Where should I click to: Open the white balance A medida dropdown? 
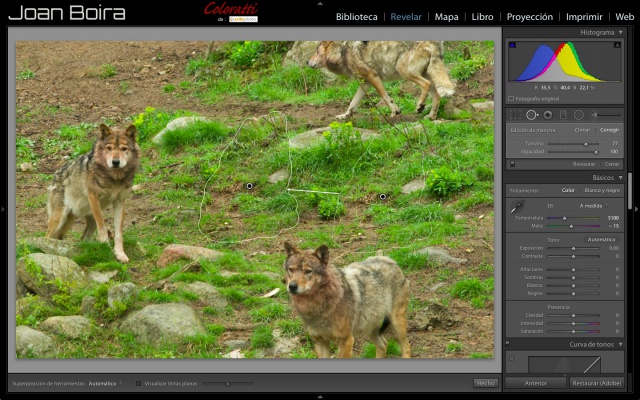pos(593,206)
